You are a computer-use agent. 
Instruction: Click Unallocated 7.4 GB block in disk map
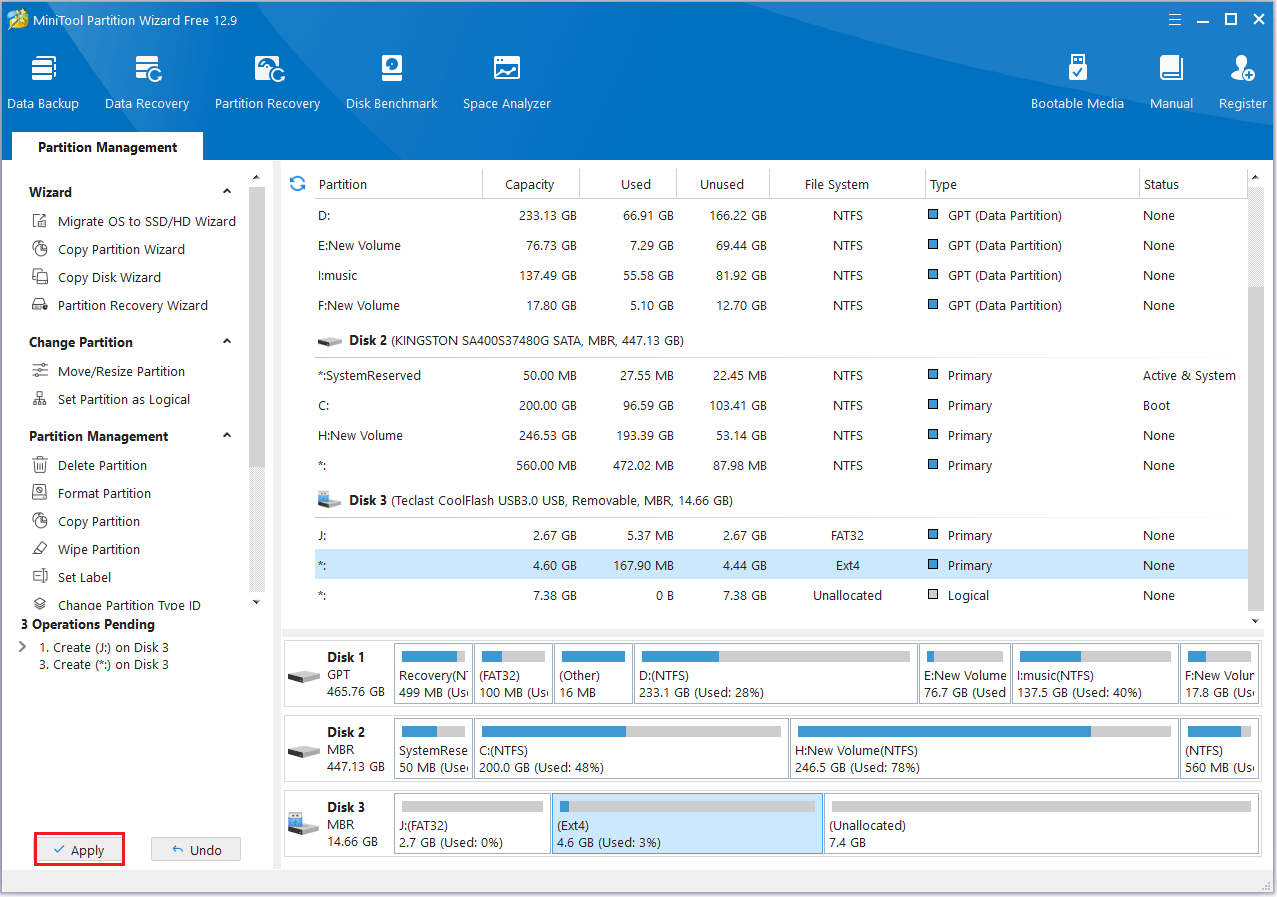coord(1041,824)
